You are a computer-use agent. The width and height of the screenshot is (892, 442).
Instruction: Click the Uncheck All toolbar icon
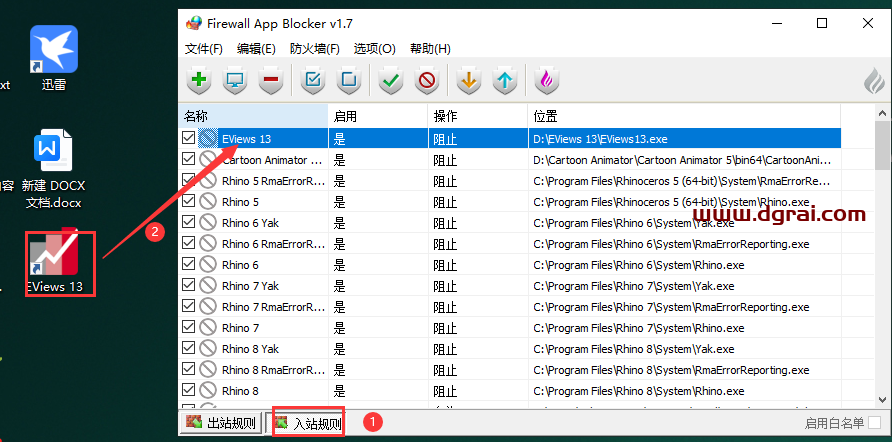coord(348,81)
